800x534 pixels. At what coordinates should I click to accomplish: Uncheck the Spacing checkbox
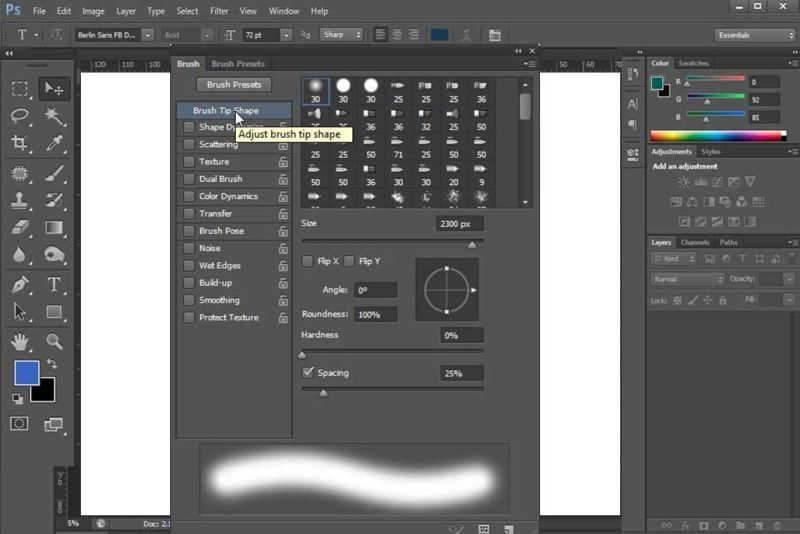(x=308, y=372)
